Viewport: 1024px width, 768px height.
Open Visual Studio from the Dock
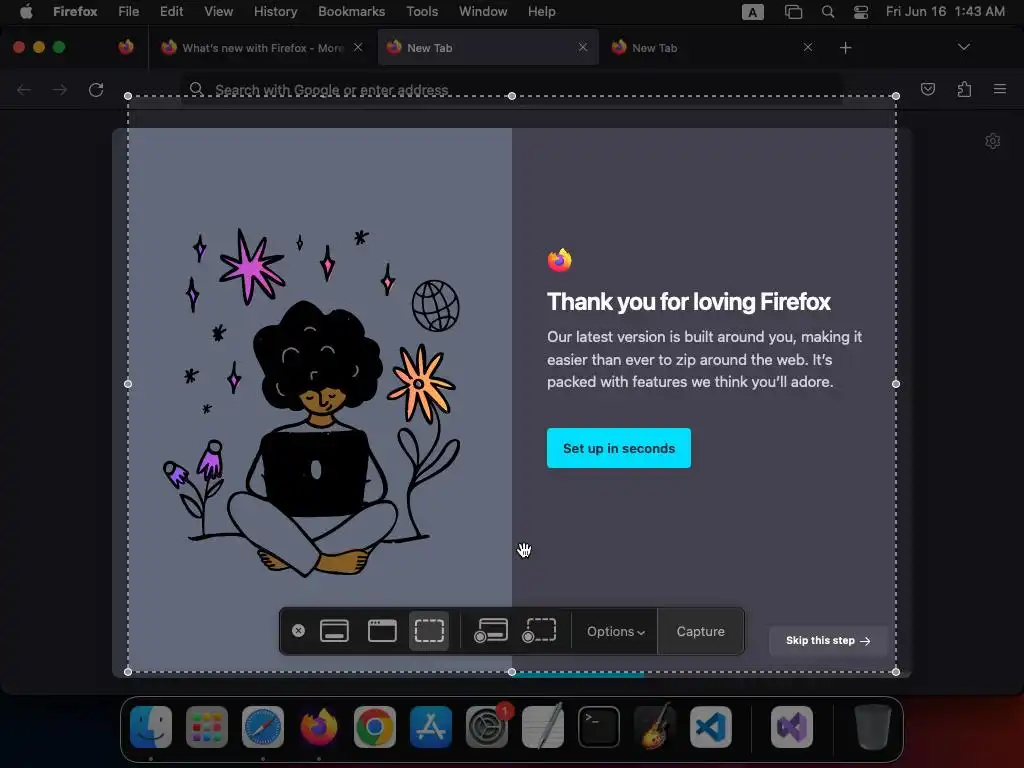pos(792,727)
